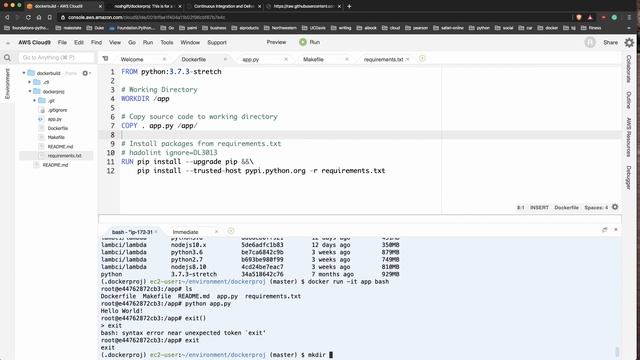Viewport: 640px width, 360px height.
Task: Click the browser address bar
Action: pos(314,18)
